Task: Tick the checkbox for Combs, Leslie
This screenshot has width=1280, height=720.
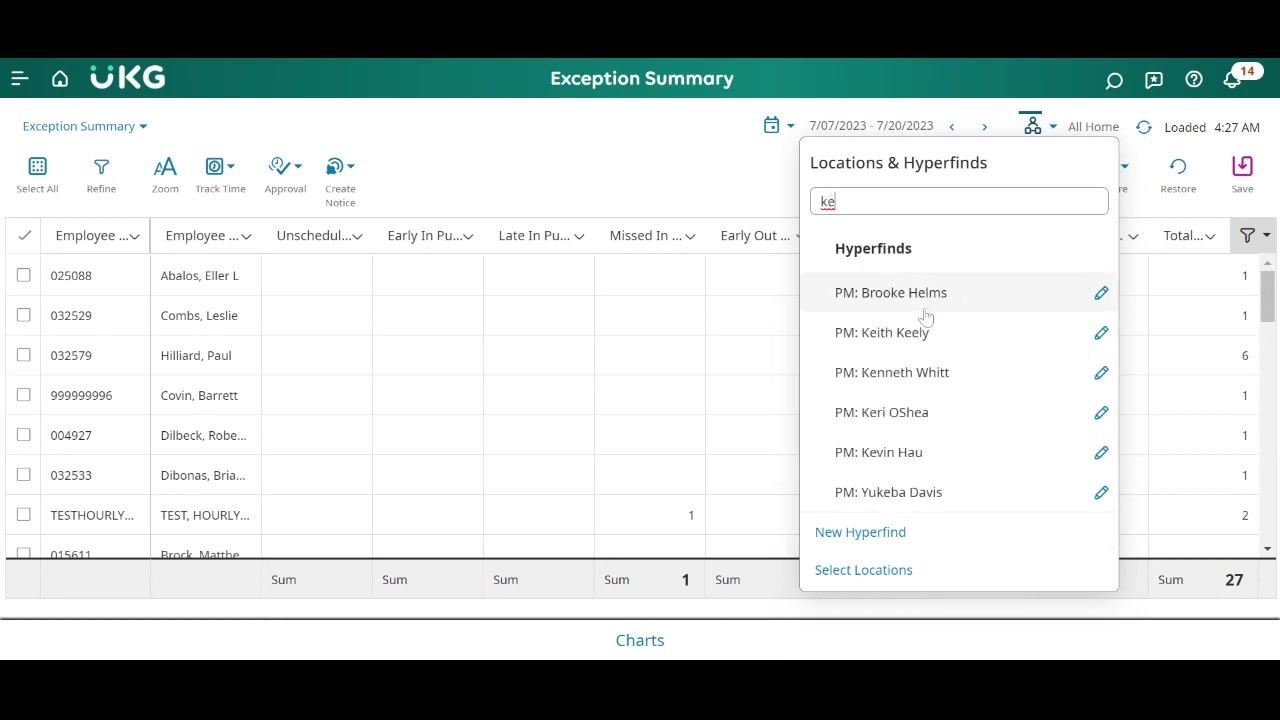Action: point(24,315)
